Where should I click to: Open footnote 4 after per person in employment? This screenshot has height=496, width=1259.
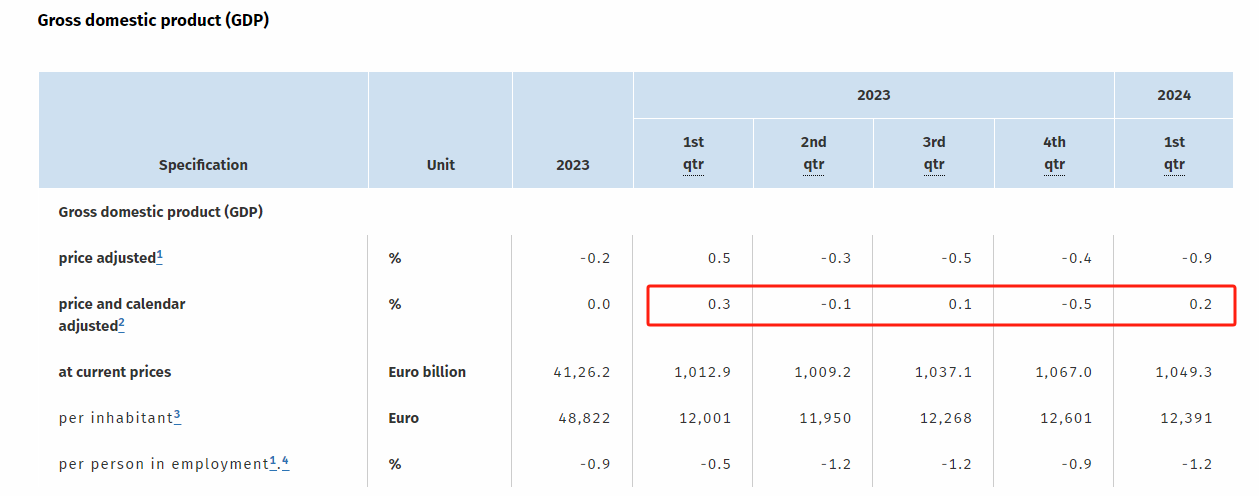click(286, 461)
